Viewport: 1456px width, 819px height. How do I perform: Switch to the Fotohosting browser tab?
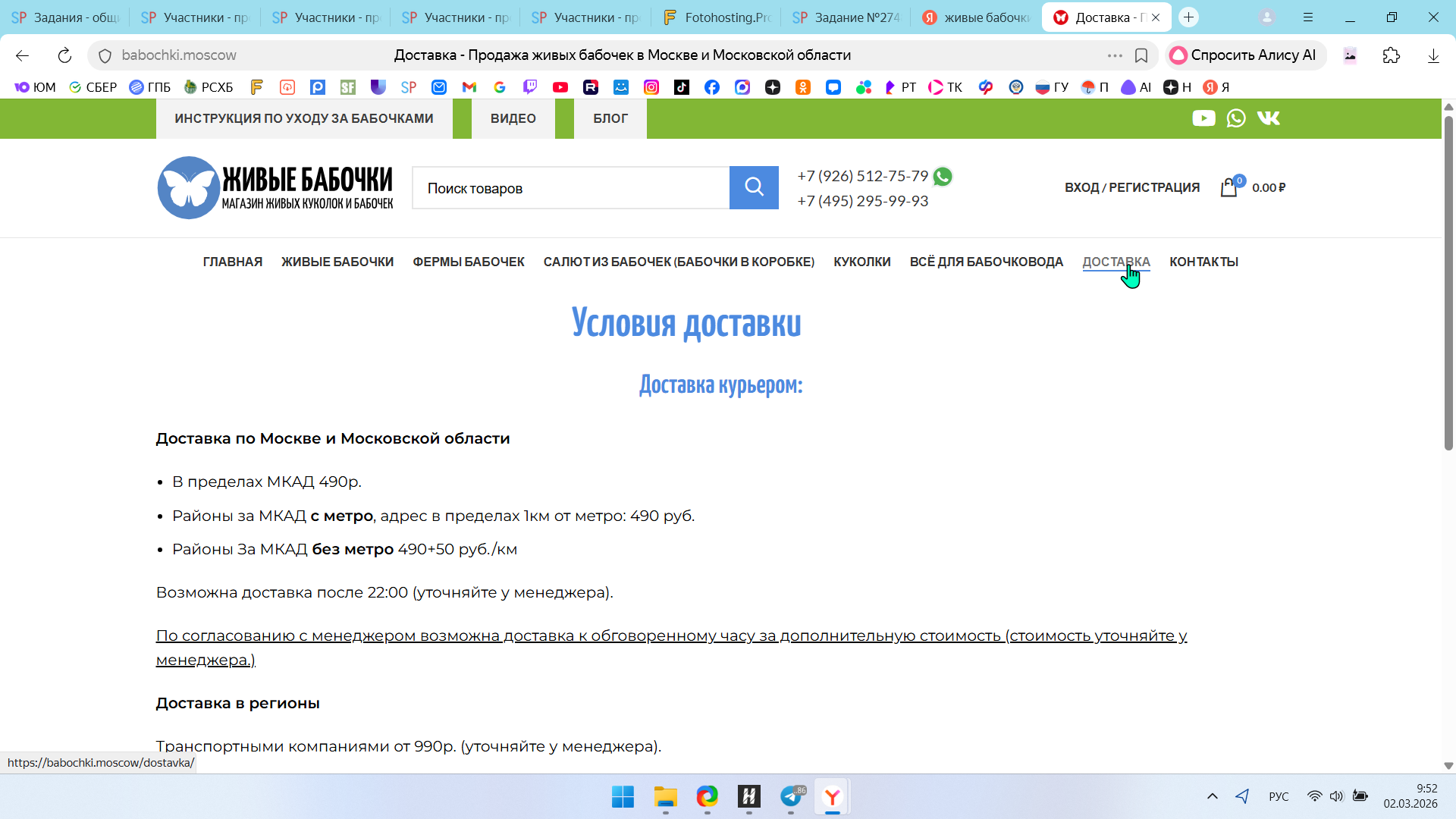click(717, 17)
